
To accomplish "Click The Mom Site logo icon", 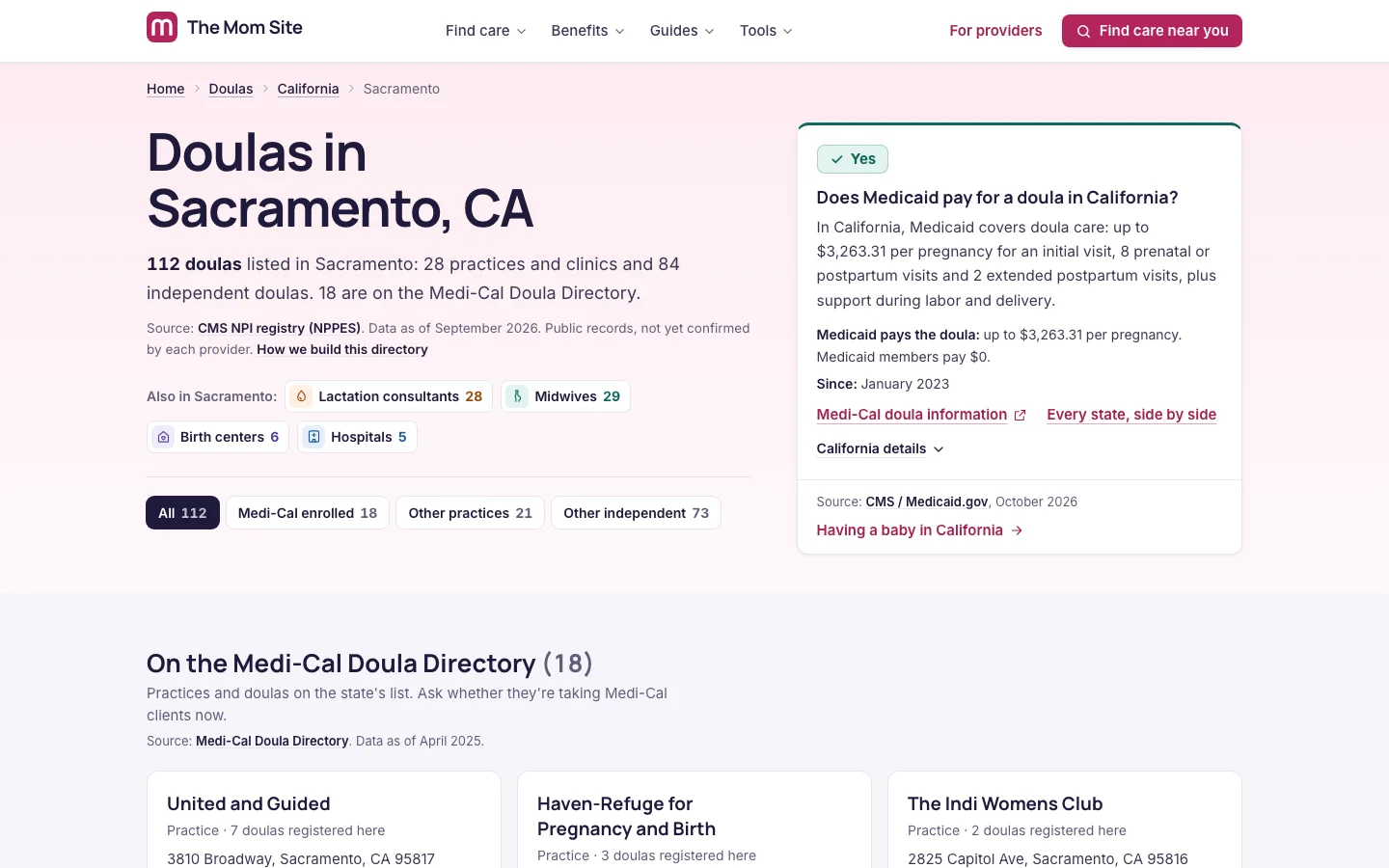I will click(162, 27).
